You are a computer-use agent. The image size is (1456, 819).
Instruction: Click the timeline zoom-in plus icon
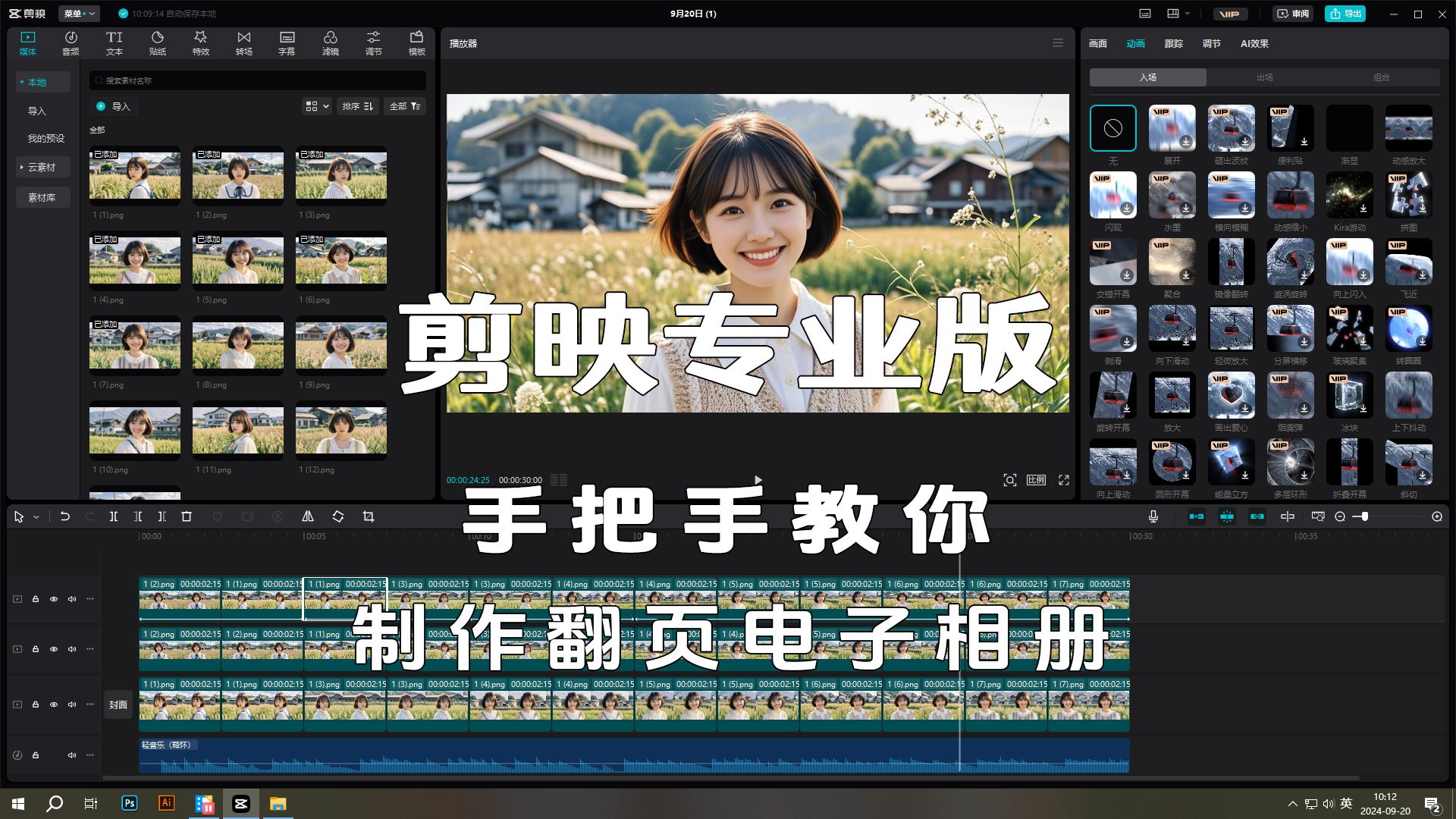(1437, 516)
